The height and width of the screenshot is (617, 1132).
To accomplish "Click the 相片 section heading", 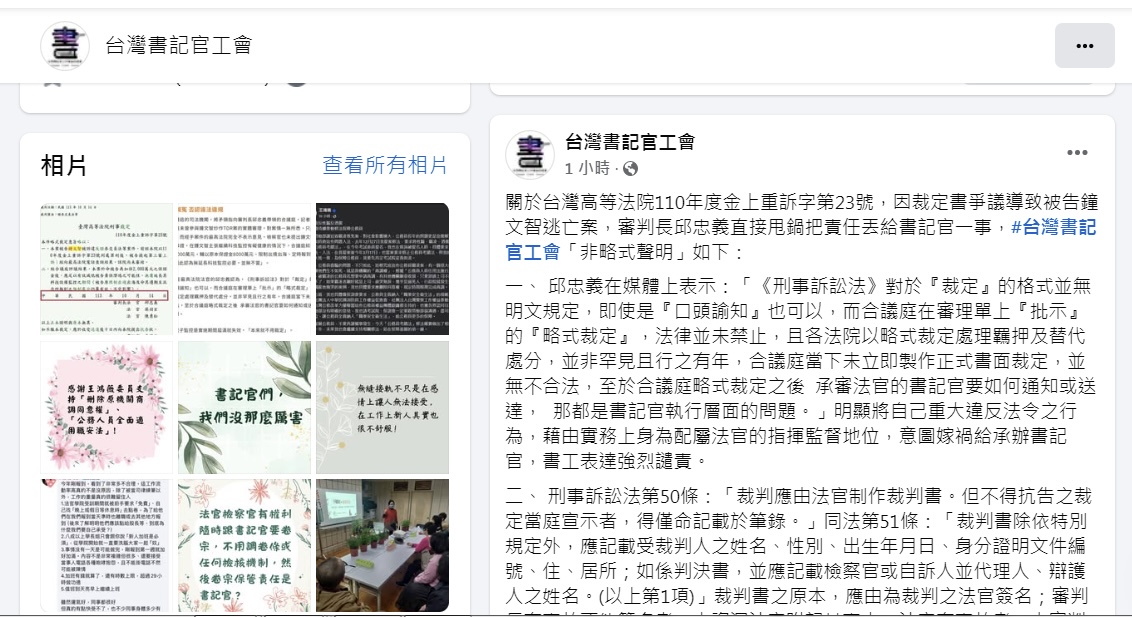I will tap(64, 165).
